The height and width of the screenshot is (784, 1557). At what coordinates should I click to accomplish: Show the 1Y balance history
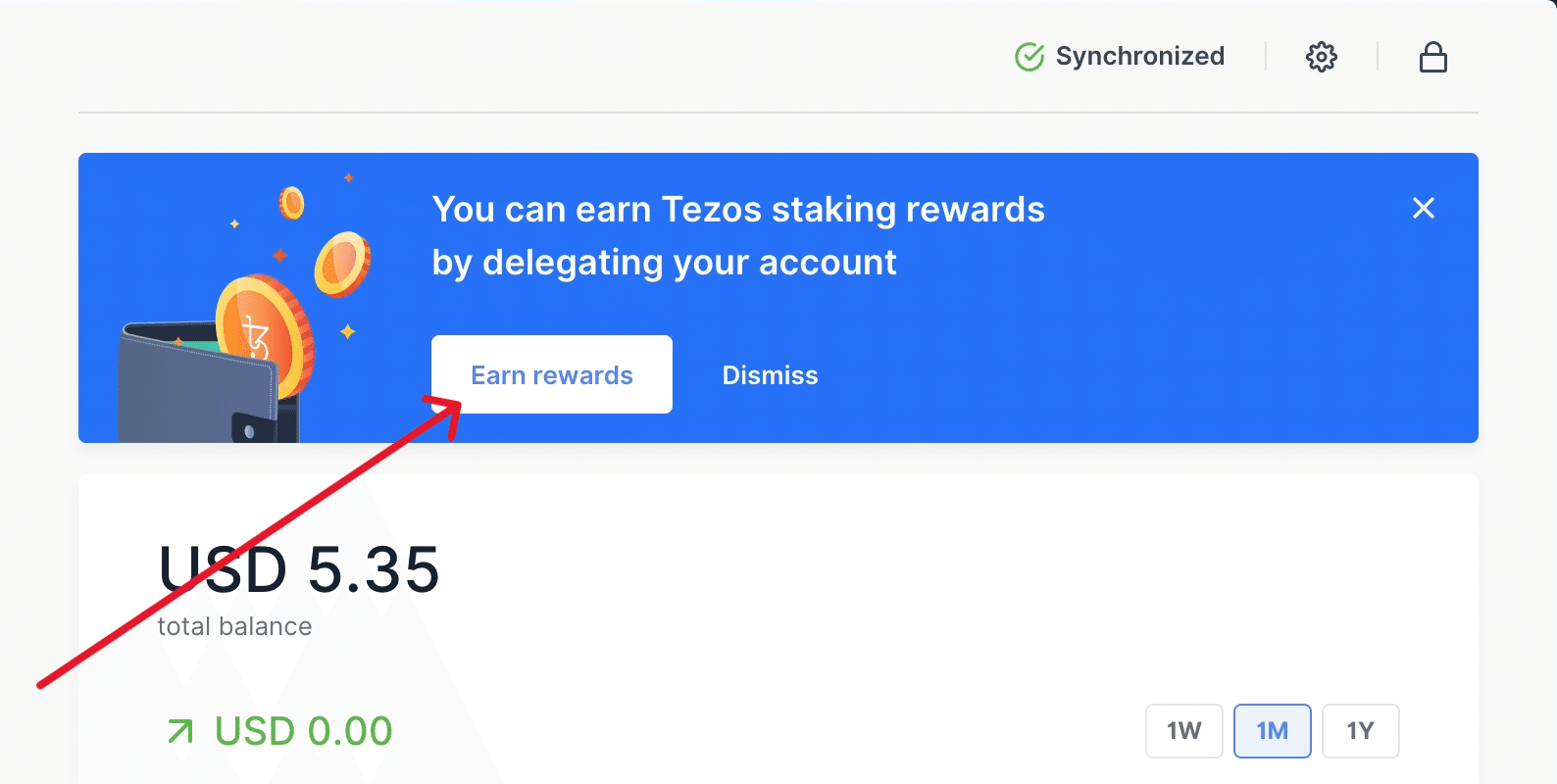[1360, 731]
